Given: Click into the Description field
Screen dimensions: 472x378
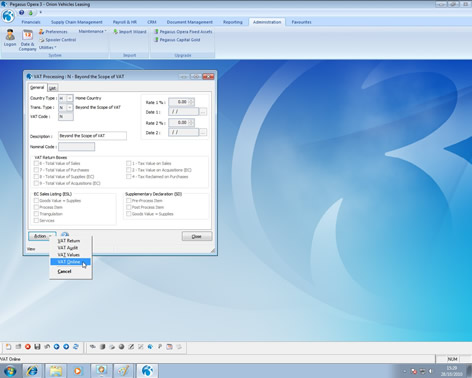Looking at the screenshot, I should pos(92,136).
